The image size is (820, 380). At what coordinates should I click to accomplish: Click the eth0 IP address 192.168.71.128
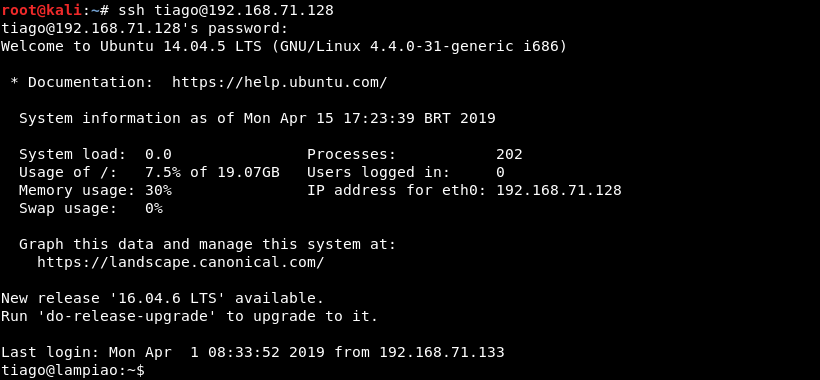point(559,190)
